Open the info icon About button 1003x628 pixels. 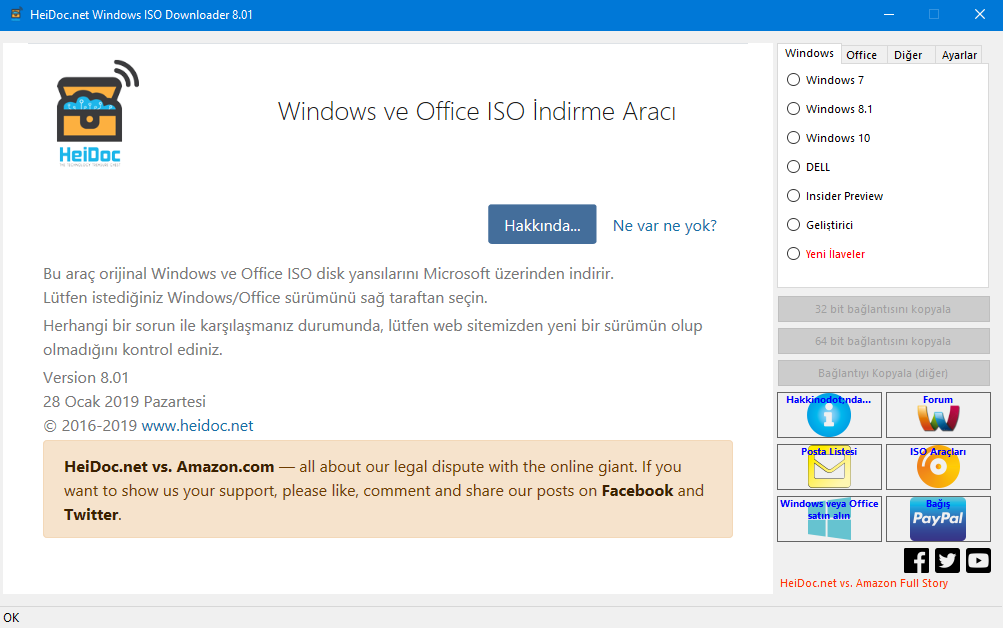[x=829, y=415]
